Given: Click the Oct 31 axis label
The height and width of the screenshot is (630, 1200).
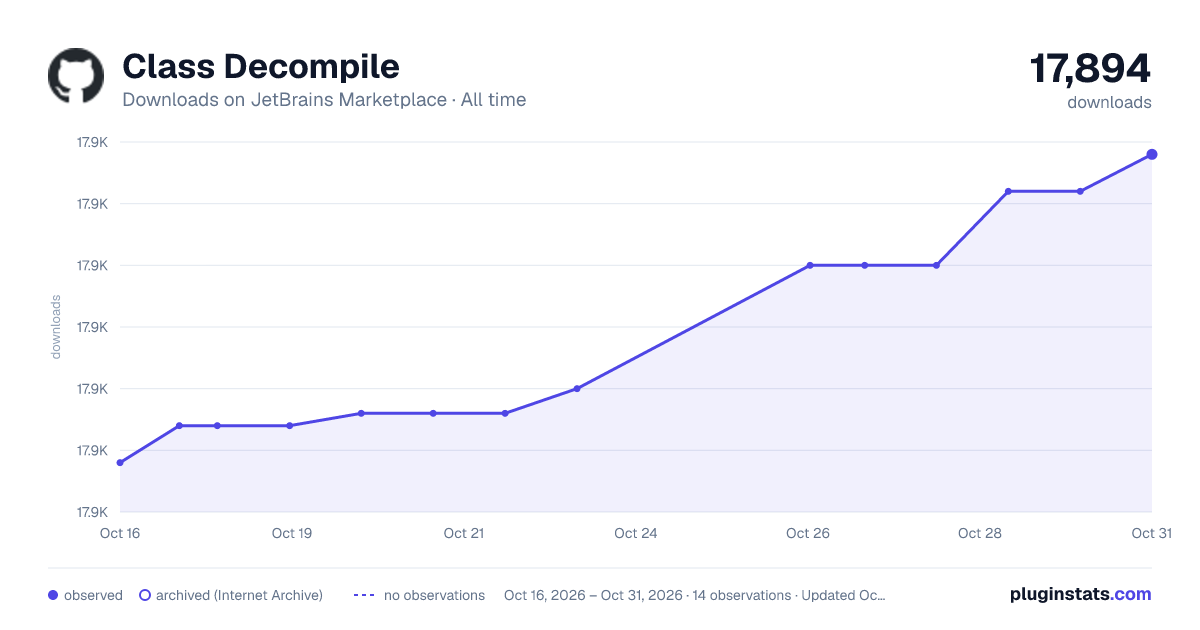Looking at the screenshot, I should 1151,533.
